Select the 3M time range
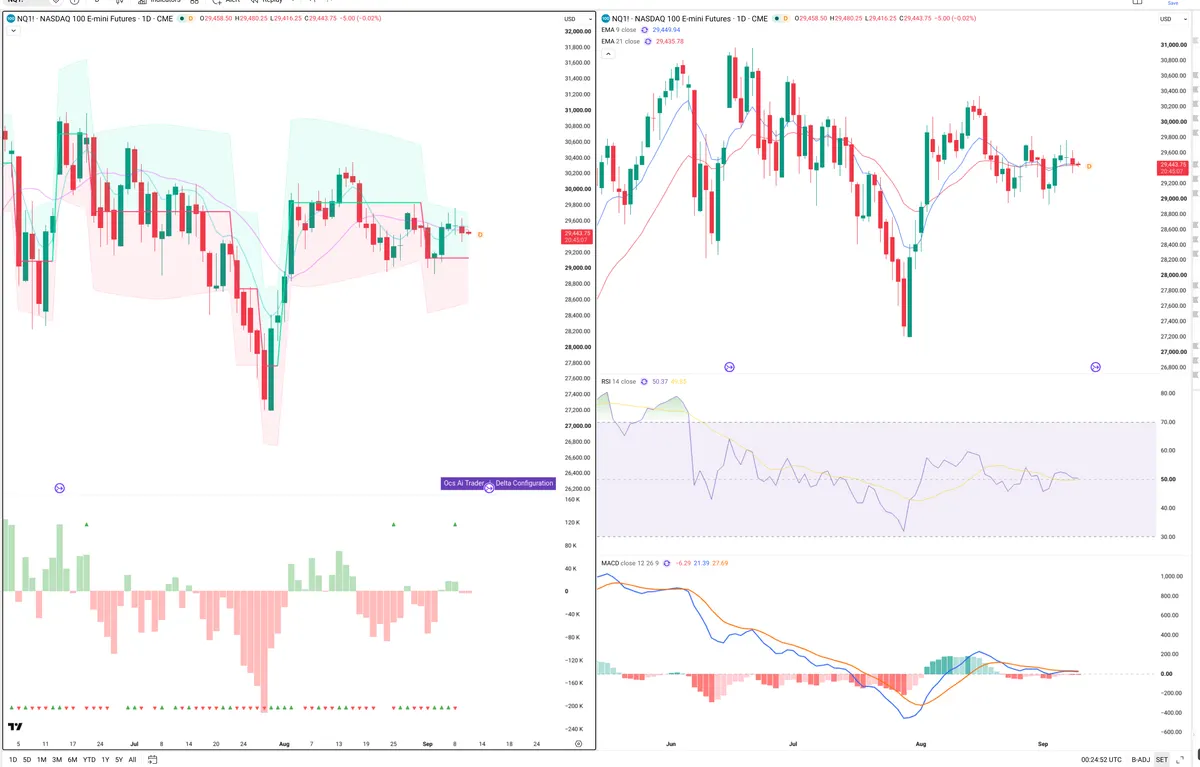This screenshot has height=767, width=1200. click(x=57, y=759)
